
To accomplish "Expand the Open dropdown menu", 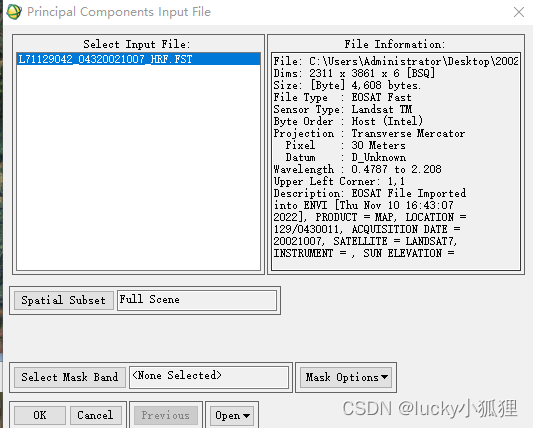I will [x=232, y=415].
